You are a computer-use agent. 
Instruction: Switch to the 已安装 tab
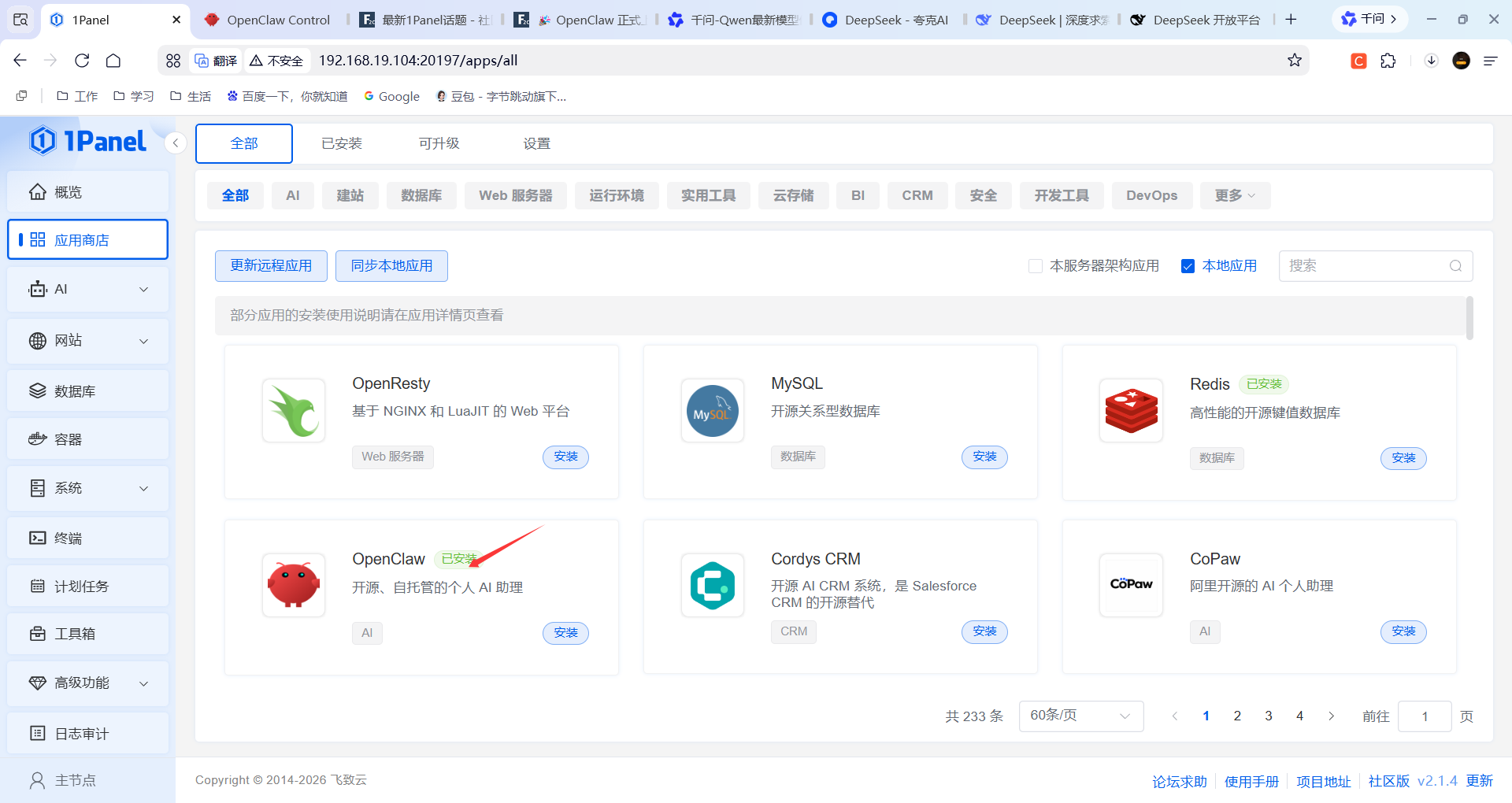pos(341,143)
